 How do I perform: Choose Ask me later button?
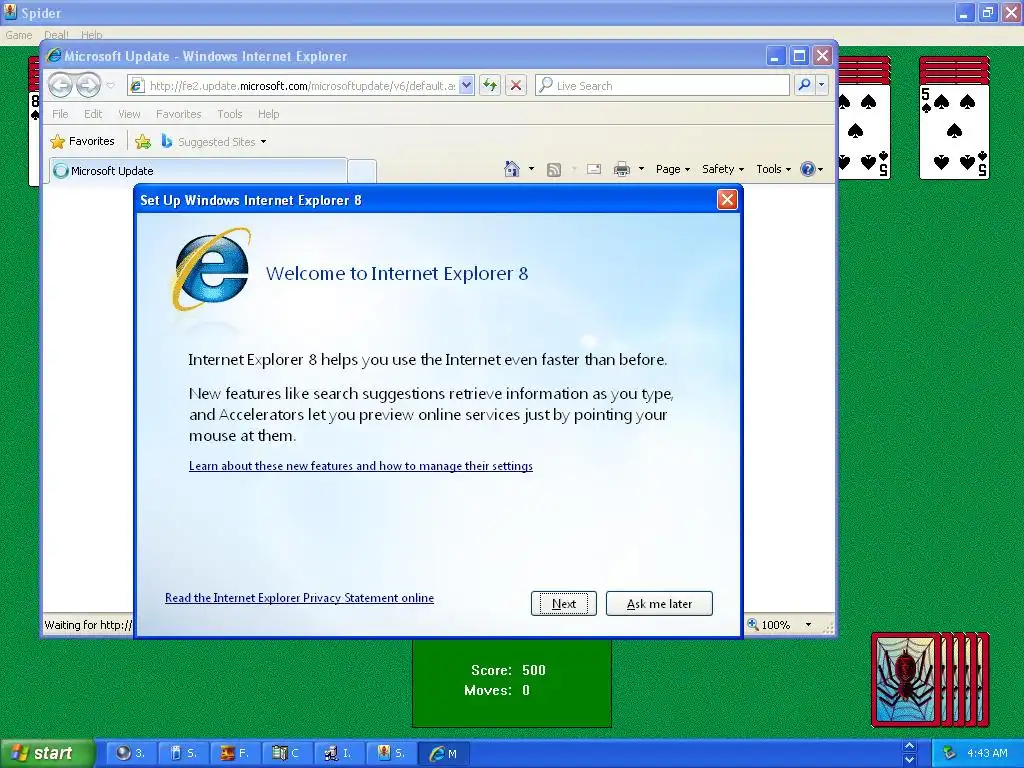click(x=659, y=603)
